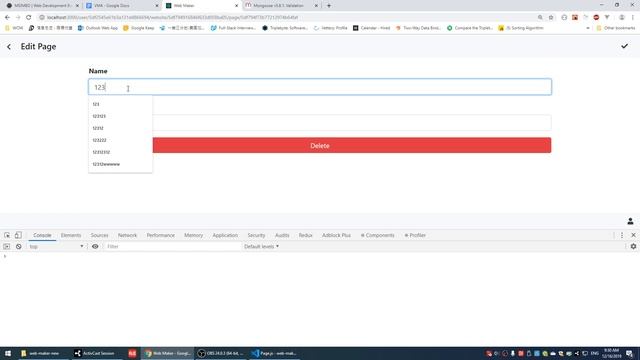This screenshot has width=640, height=360.
Task: Open the JS Sorting Algorithm bookmark
Action: click(521, 28)
